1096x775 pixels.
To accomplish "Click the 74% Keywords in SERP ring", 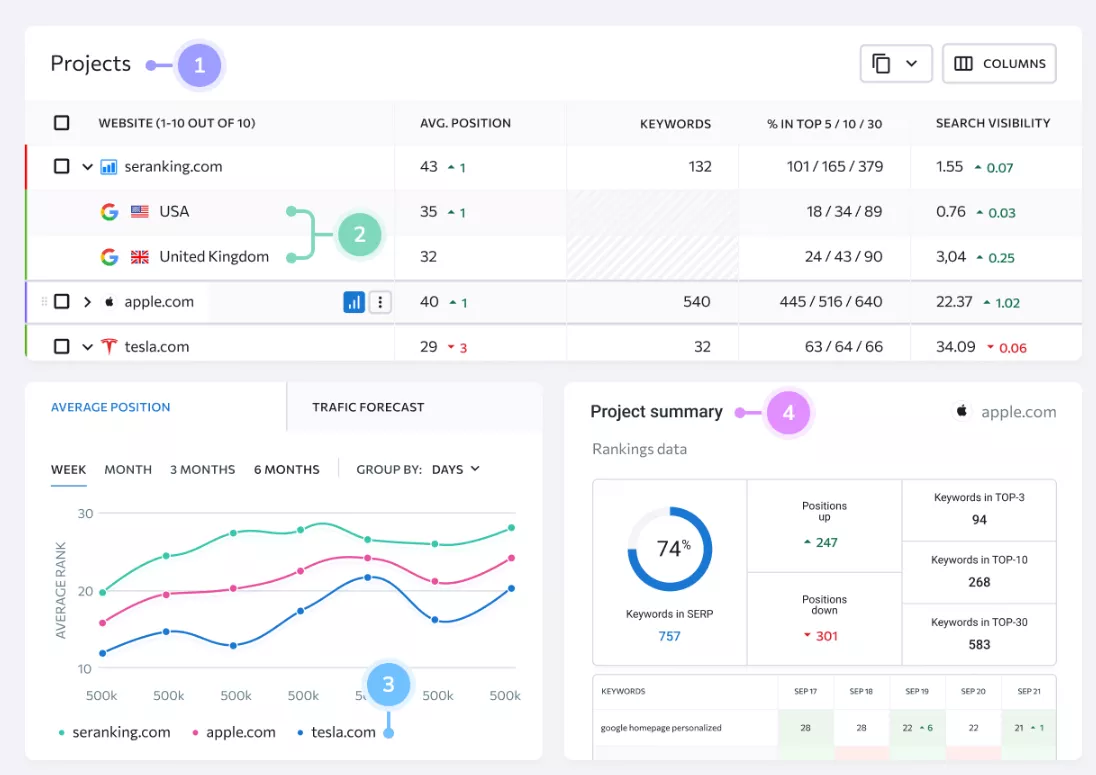I will tap(670, 549).
